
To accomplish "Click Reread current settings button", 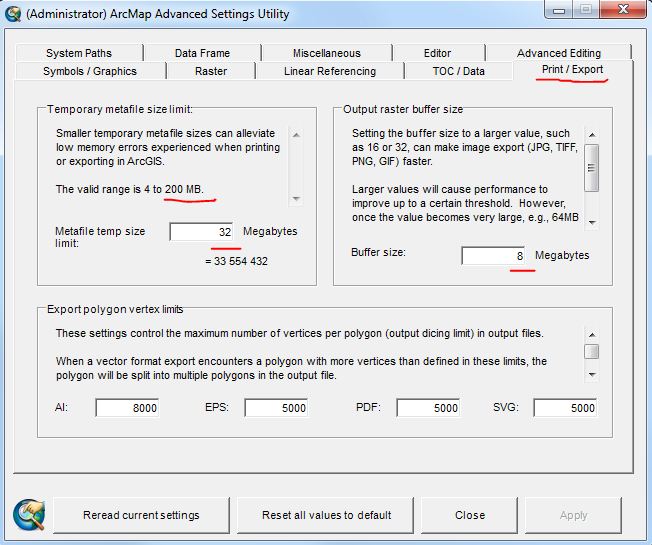I will [x=141, y=515].
